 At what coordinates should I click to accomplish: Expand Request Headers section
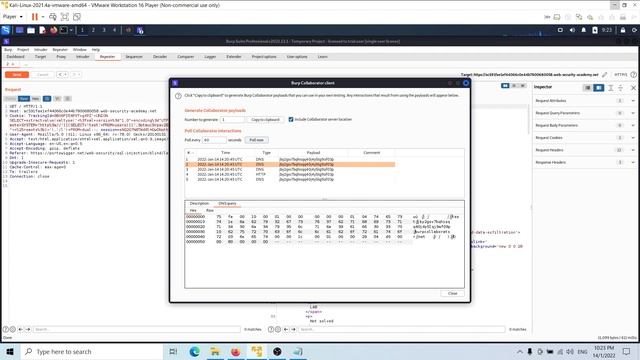click(x=633, y=150)
